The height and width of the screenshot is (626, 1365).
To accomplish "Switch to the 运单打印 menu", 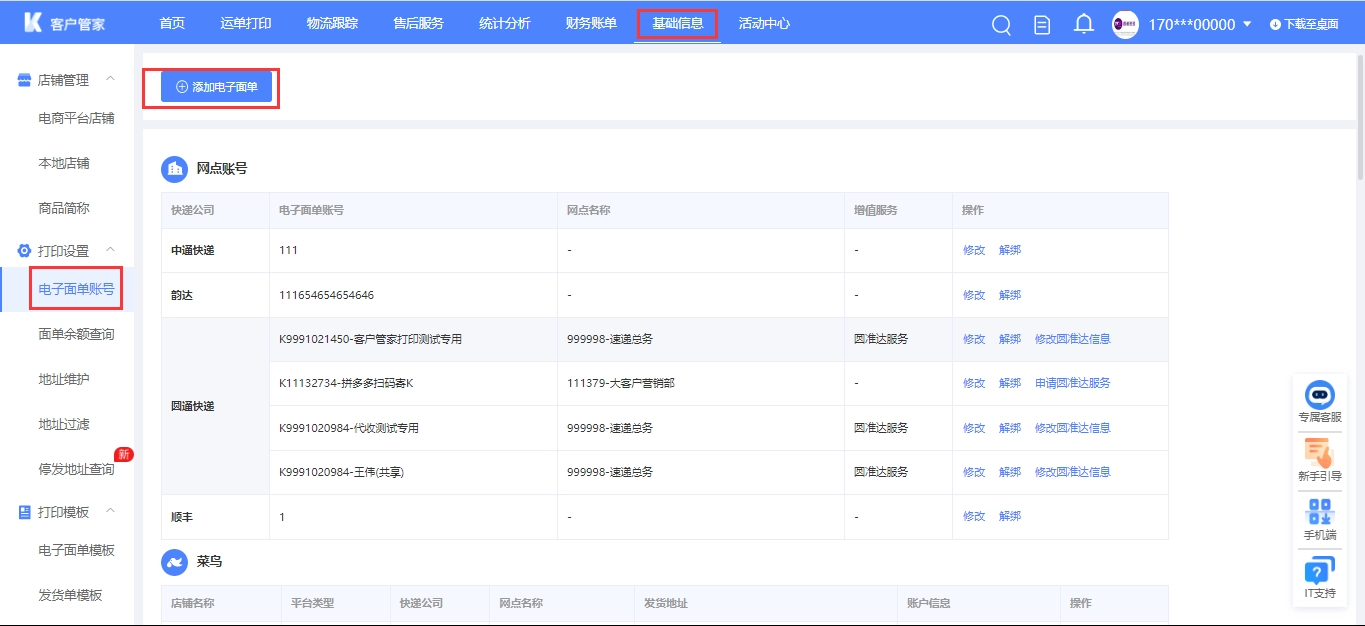I will click(245, 23).
